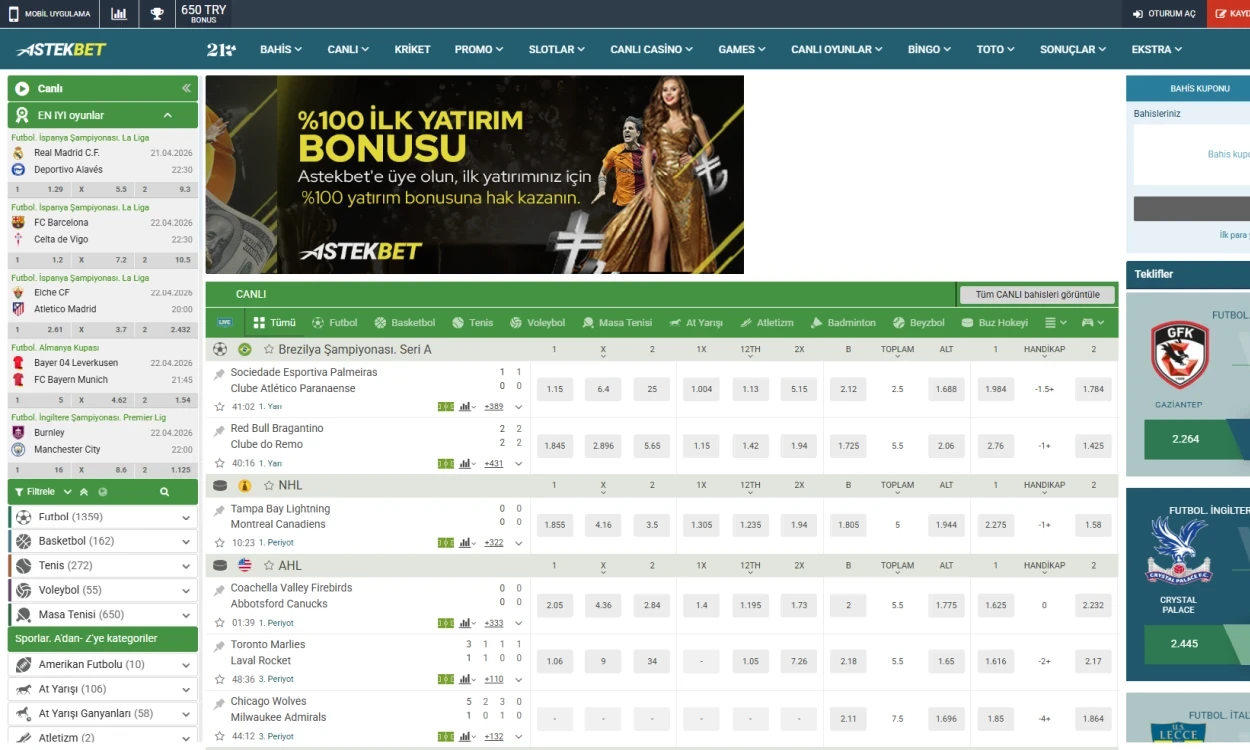The height and width of the screenshot is (750, 1250).
Task: Bet on 1.15 home odds for Palmeiras
Action: pyautogui.click(x=555, y=389)
